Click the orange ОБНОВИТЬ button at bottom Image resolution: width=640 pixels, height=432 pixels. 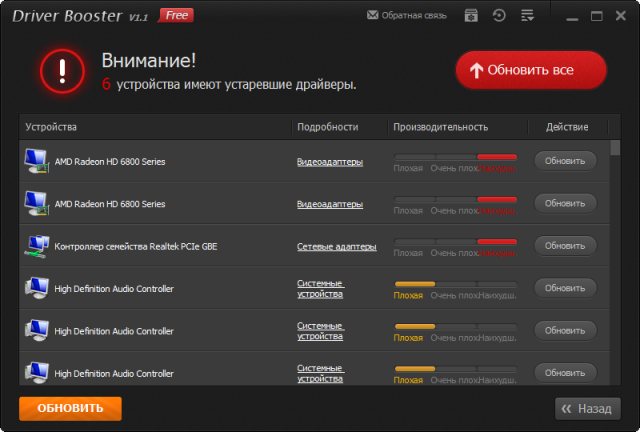pos(70,408)
